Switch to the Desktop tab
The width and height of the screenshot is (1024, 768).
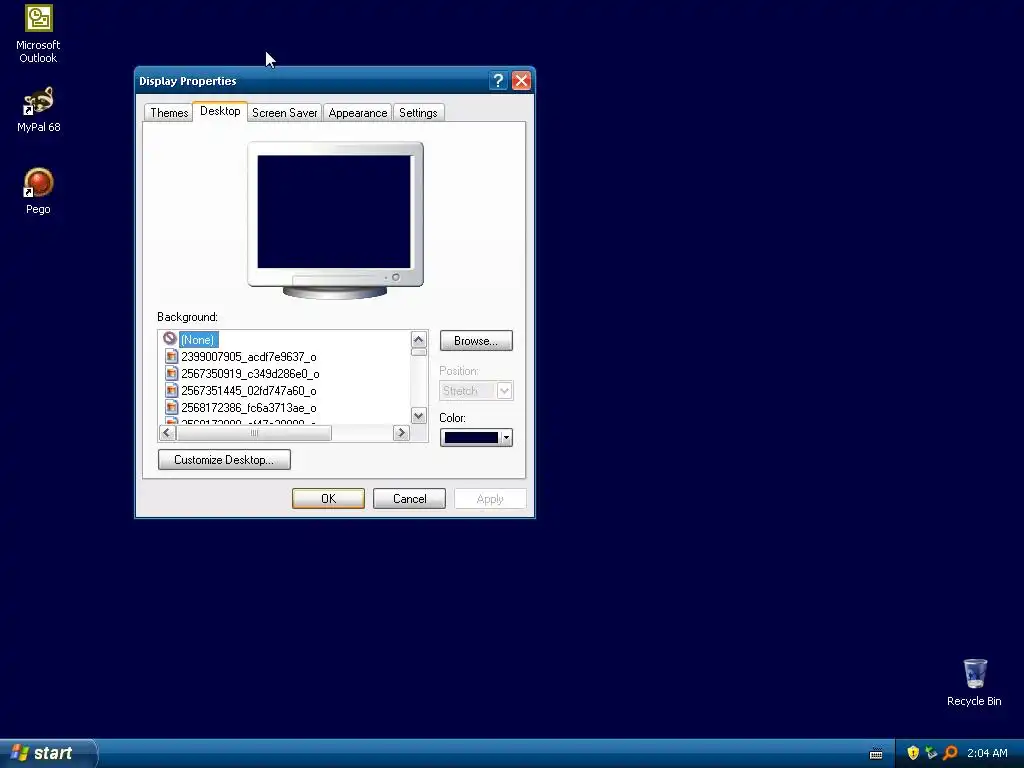220,111
